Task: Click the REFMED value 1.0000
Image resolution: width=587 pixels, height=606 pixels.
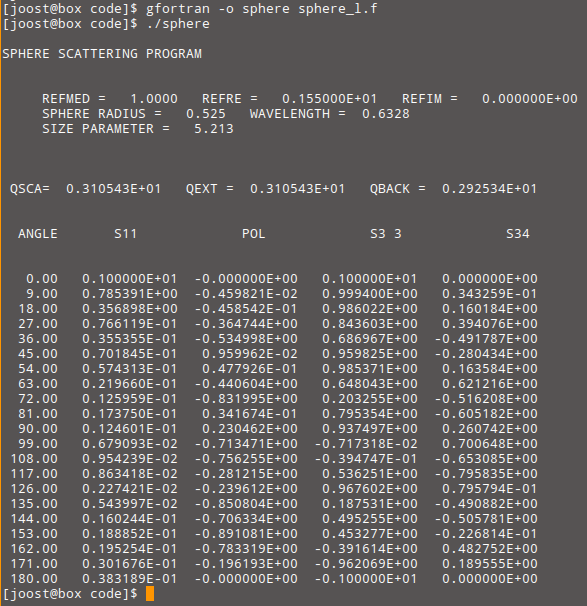Action: coord(154,99)
